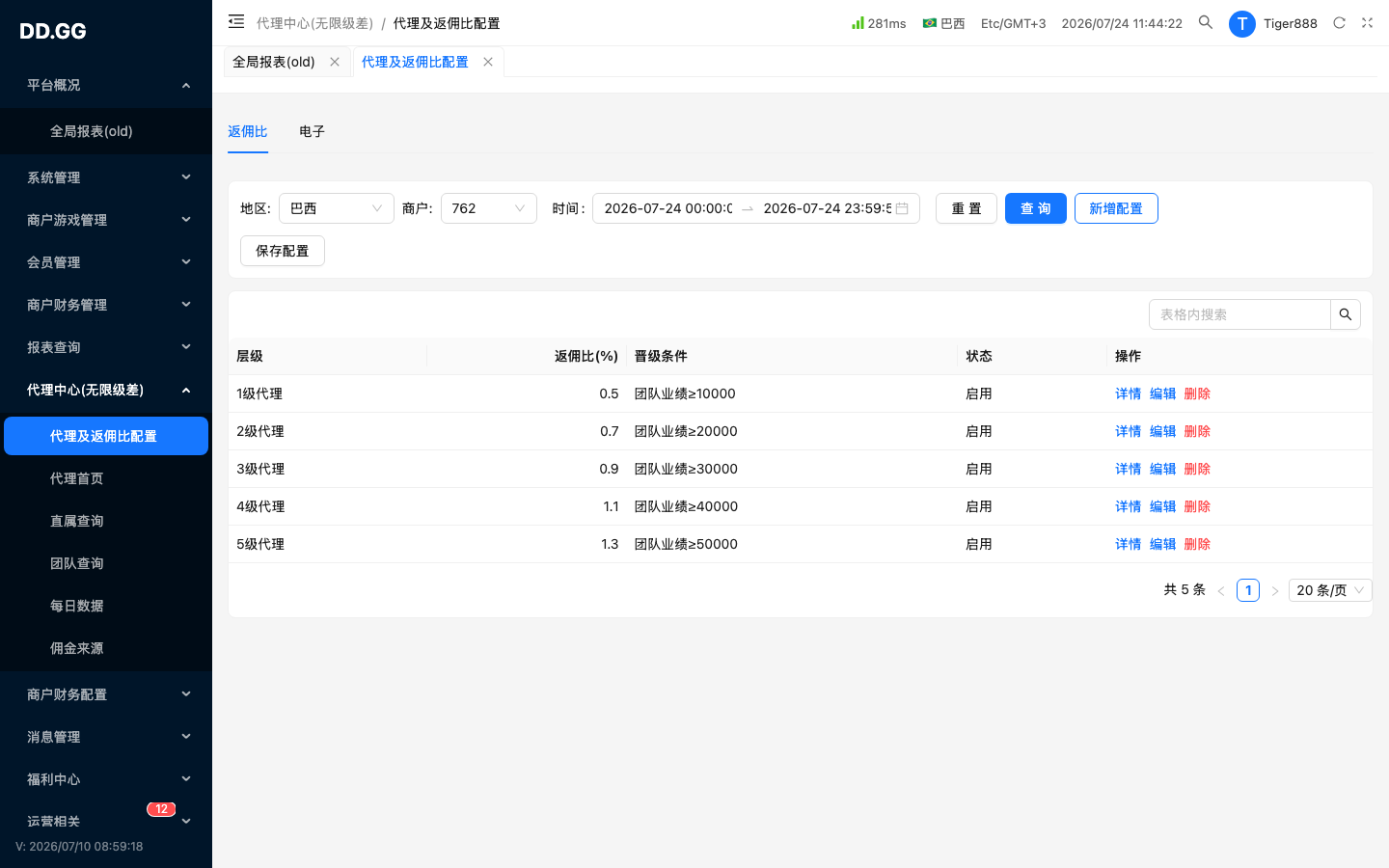Select 代理及返佣比配置 sidebar item
The width and height of the screenshot is (1389, 868).
tap(106, 436)
